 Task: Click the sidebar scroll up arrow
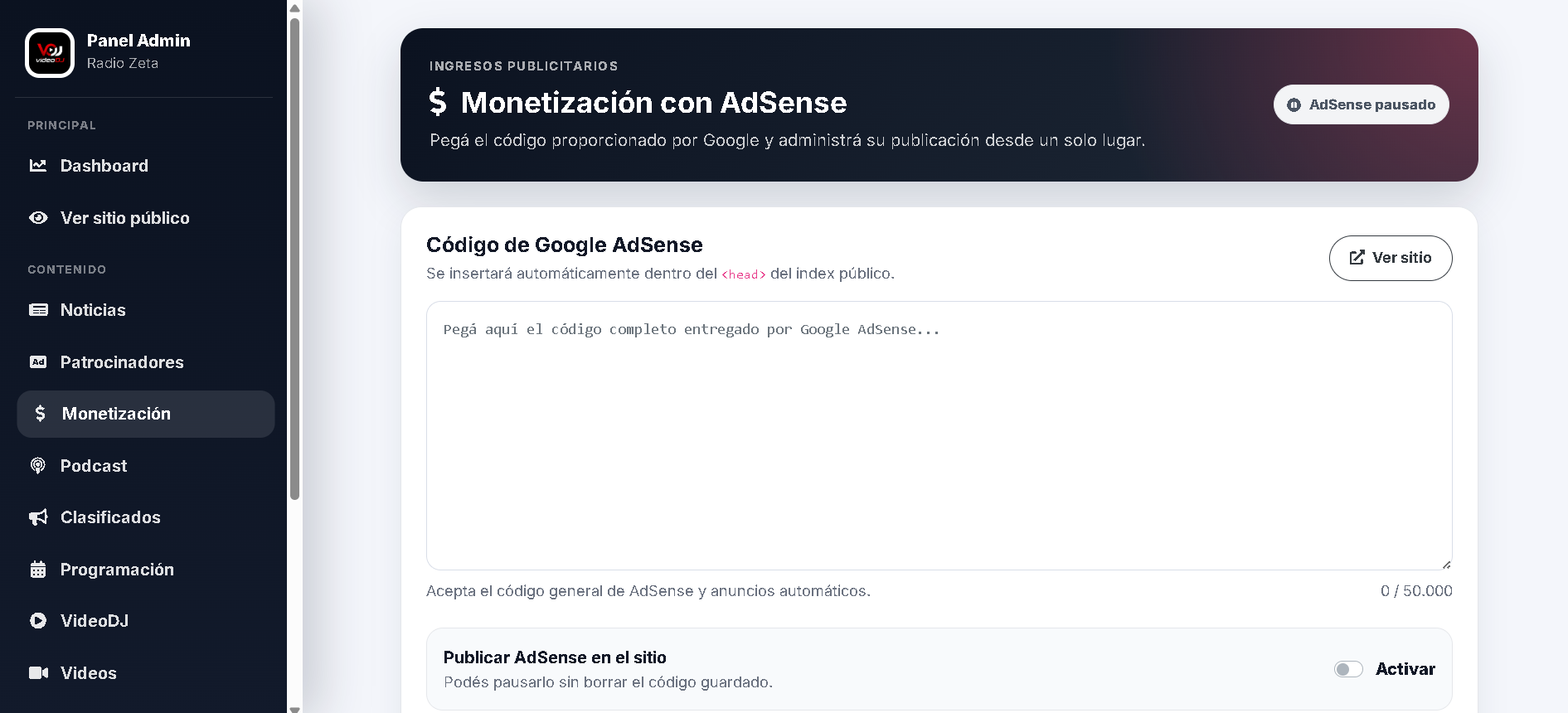point(294,8)
